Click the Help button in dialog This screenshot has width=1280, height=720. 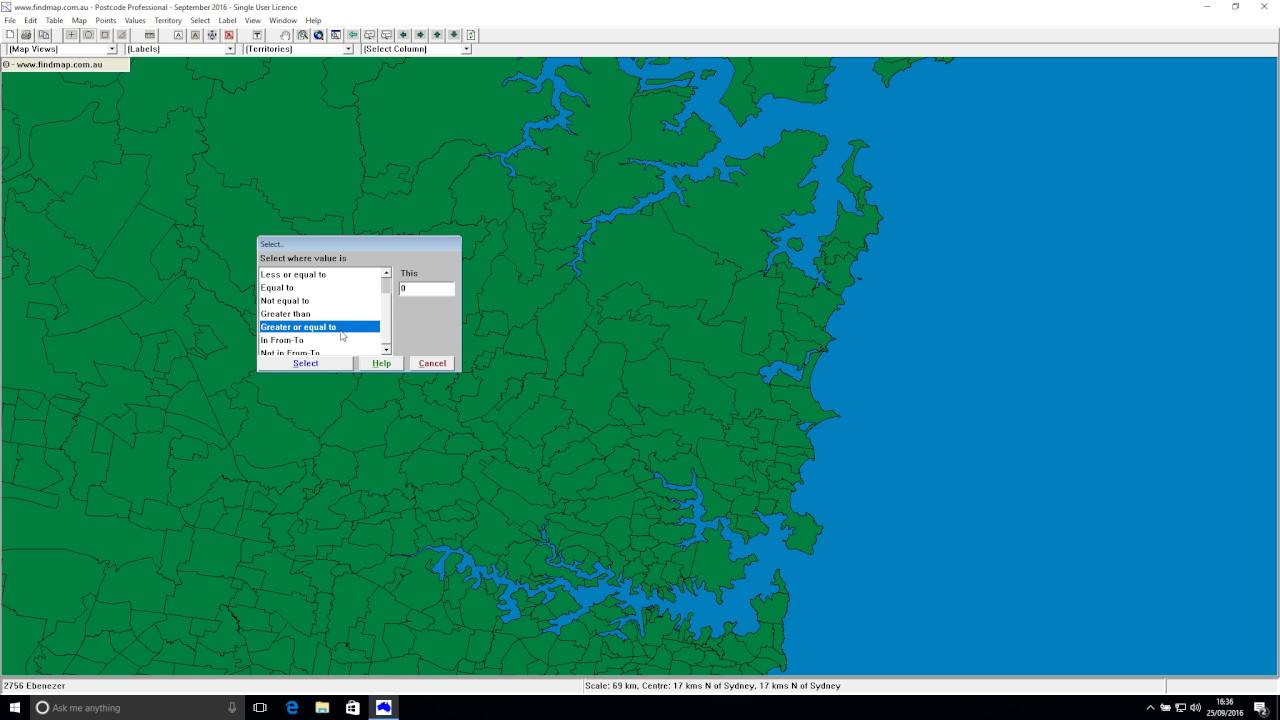(x=381, y=363)
